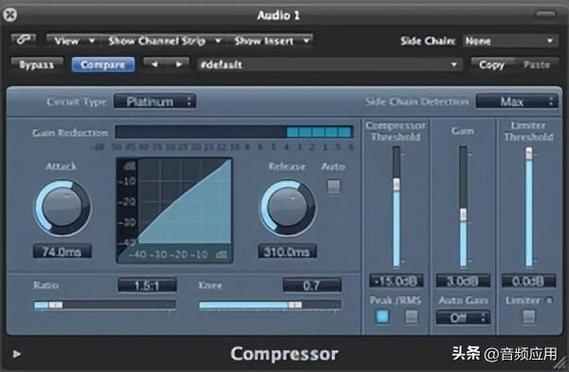Open the #default preset dropdown
The height and width of the screenshot is (372, 569).
[x=329, y=65]
